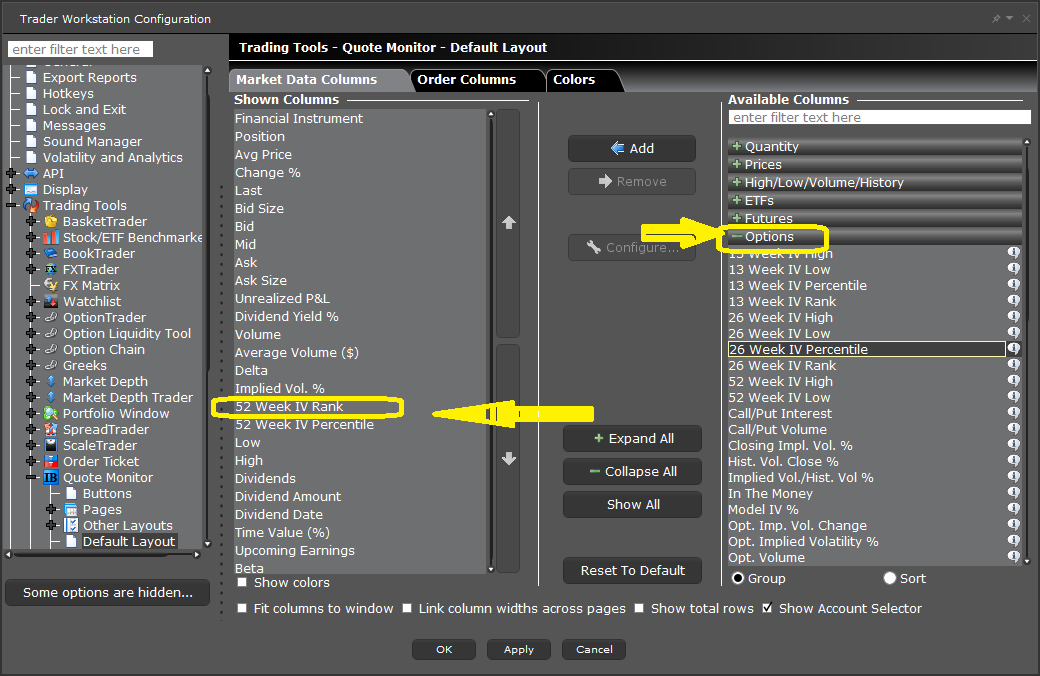Click the API arrows icon

pyautogui.click(x=31, y=173)
